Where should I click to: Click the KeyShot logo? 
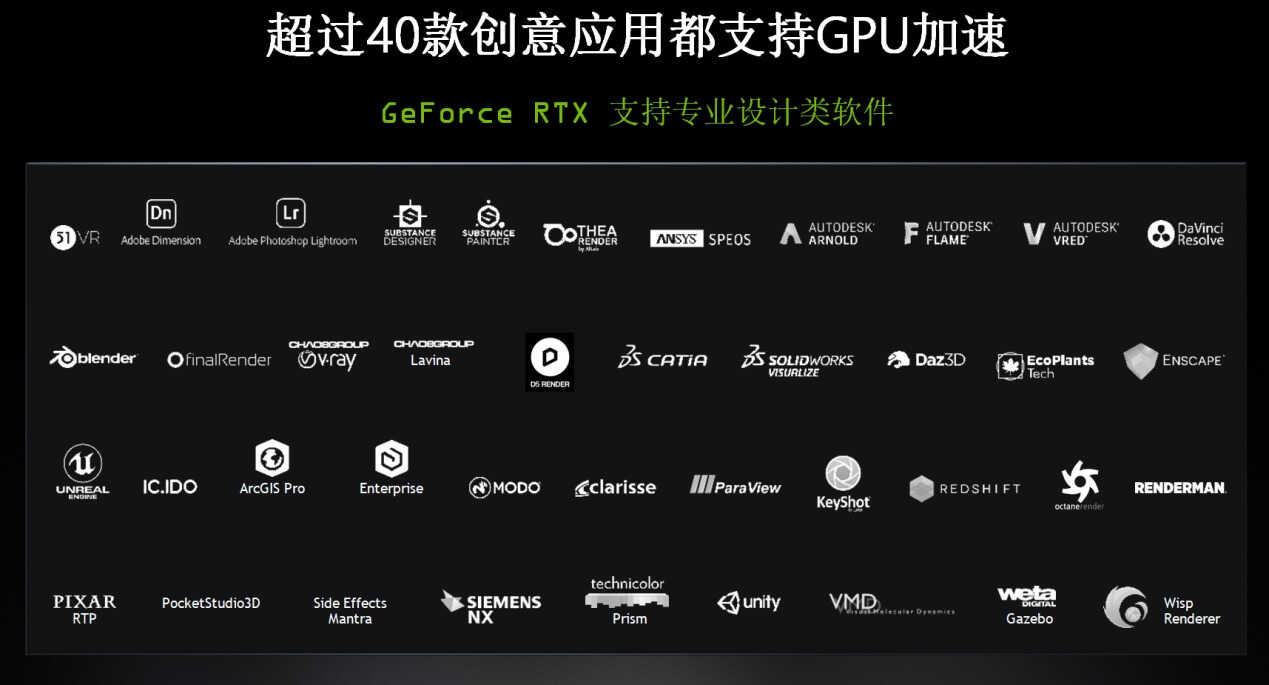click(x=843, y=484)
